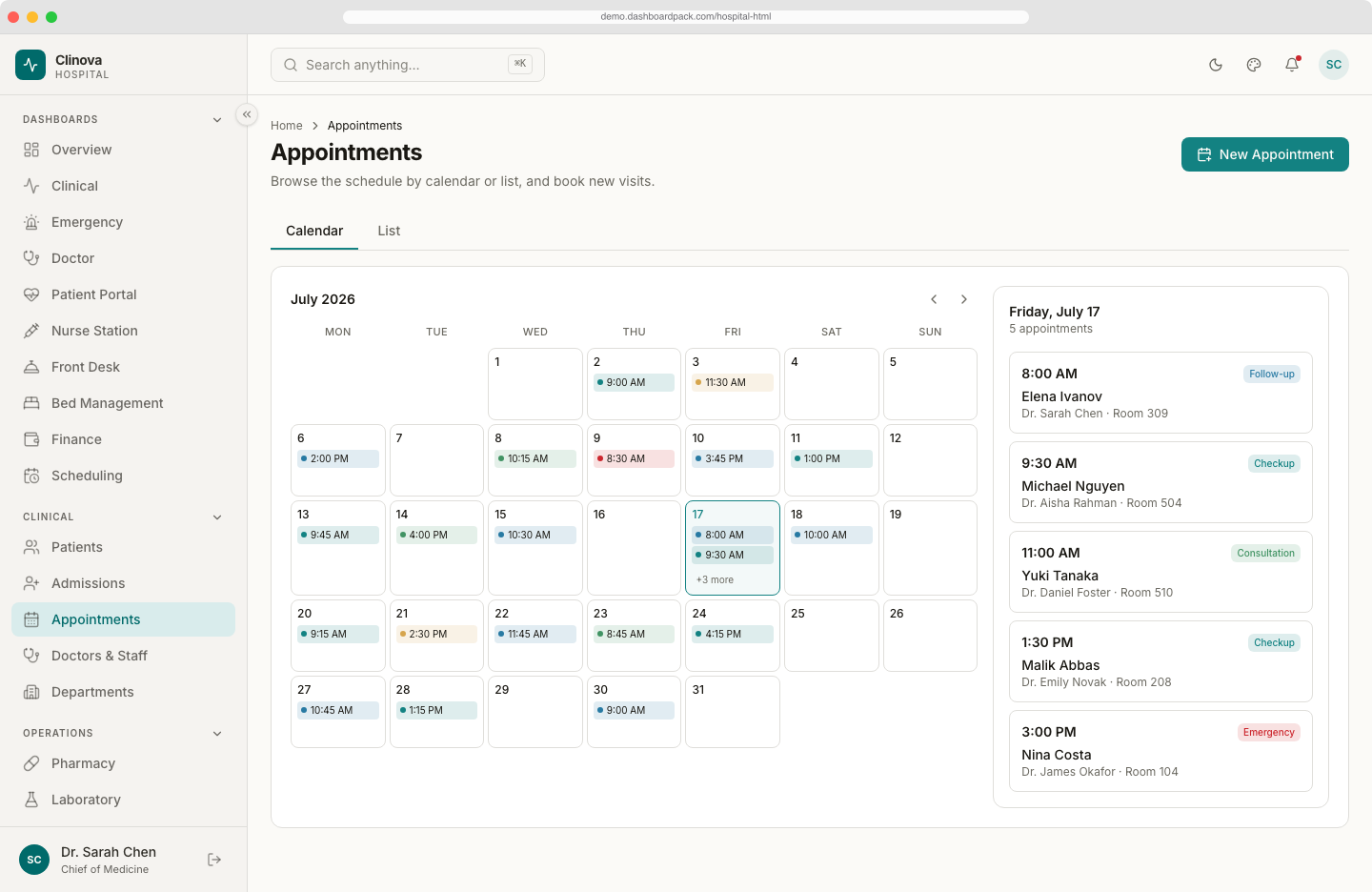Go to next month with right chevron
Image resolution: width=1372 pixels, height=892 pixels.
click(x=964, y=299)
